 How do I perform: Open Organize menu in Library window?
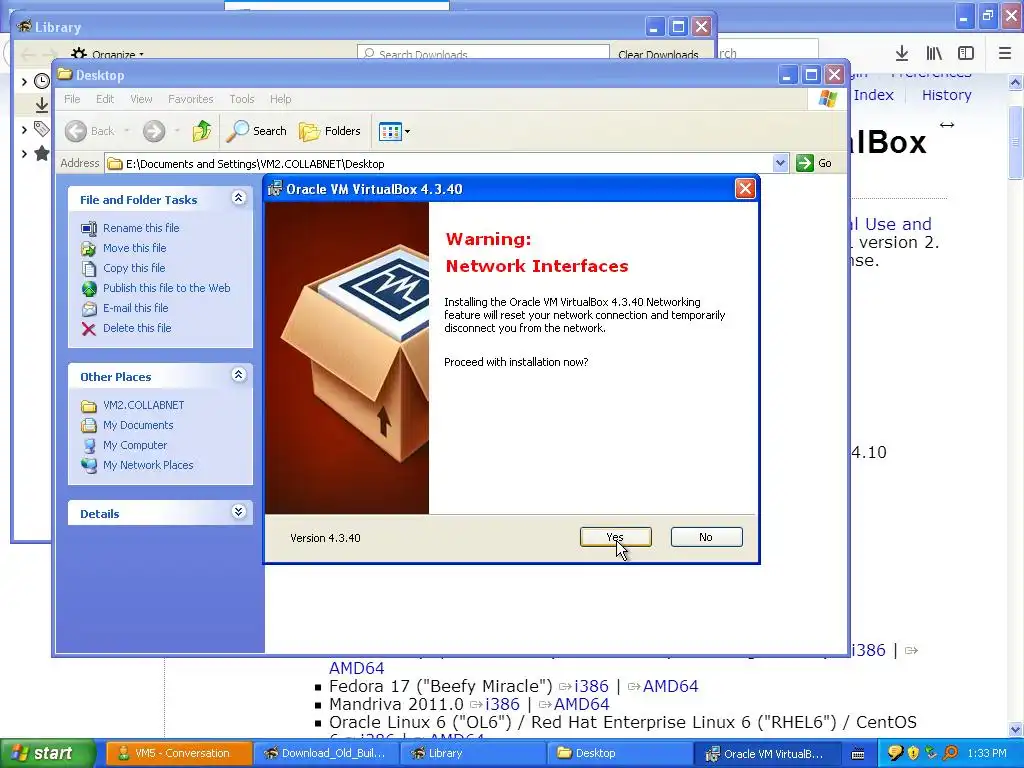[107, 54]
